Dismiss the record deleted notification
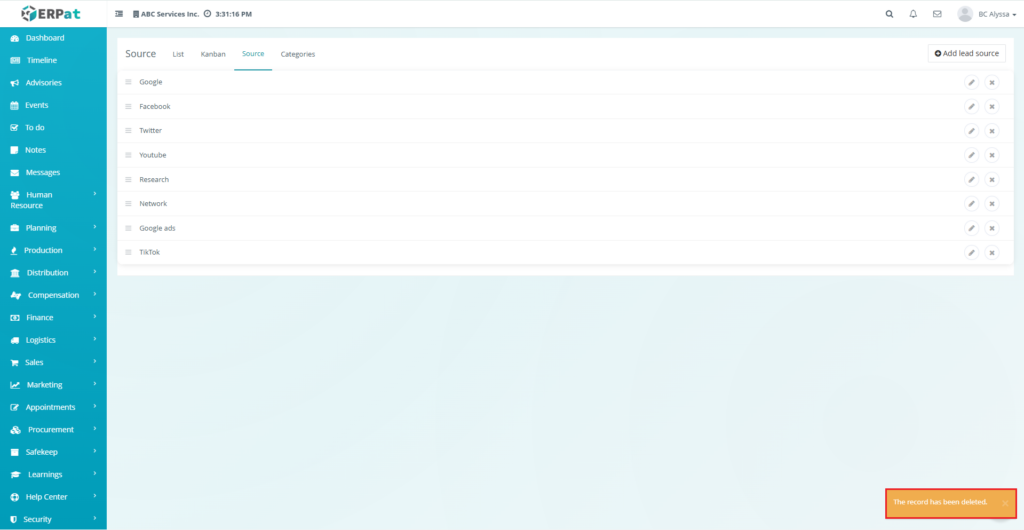The height and width of the screenshot is (530, 1024). [1004, 503]
